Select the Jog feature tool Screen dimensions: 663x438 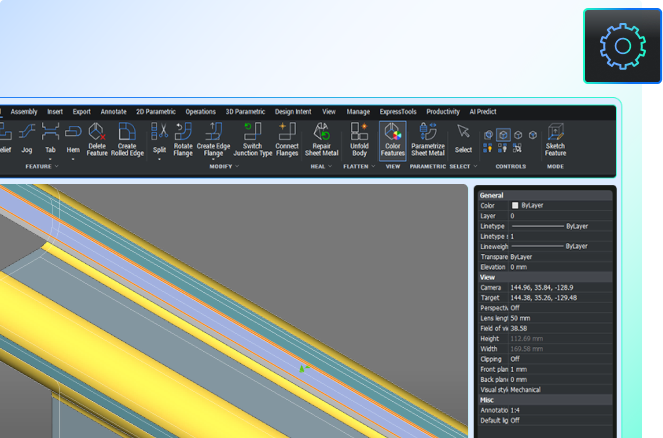(x=27, y=137)
